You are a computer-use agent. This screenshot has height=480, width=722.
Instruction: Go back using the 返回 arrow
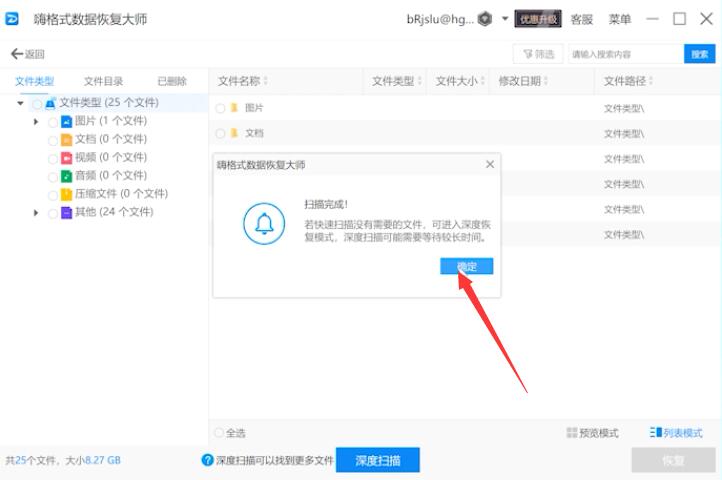(x=28, y=54)
